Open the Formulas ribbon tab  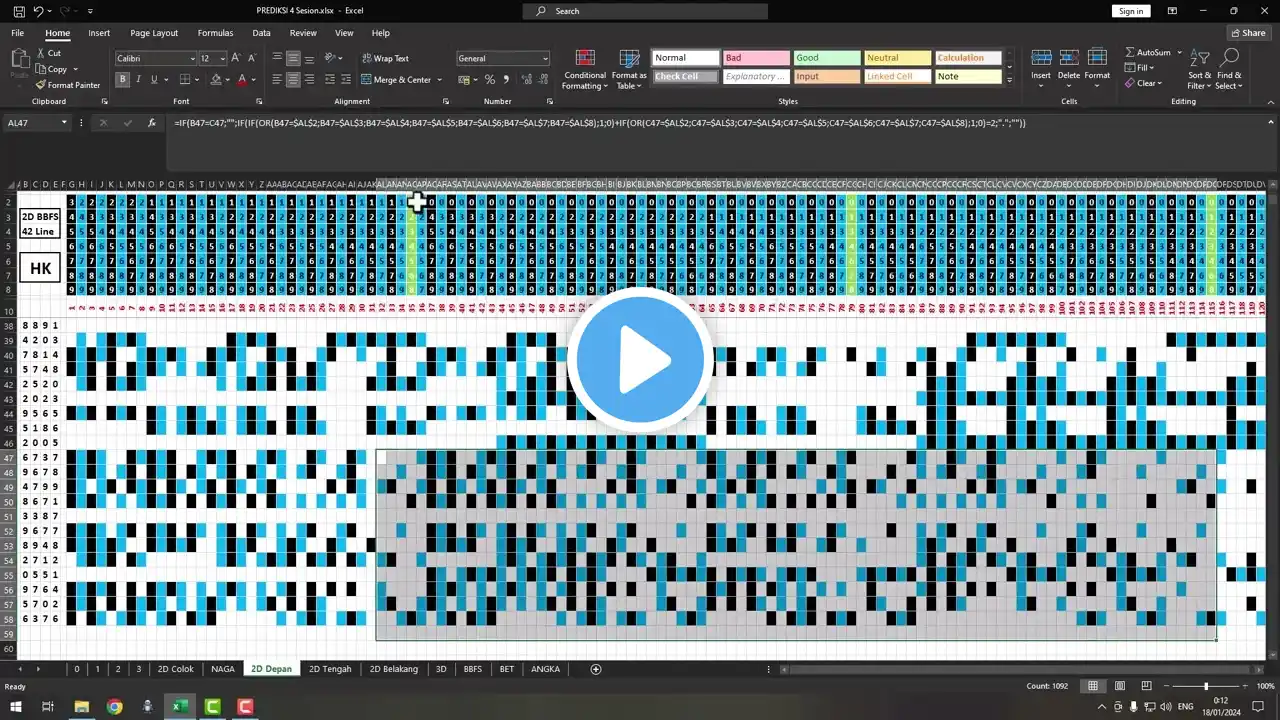215,33
